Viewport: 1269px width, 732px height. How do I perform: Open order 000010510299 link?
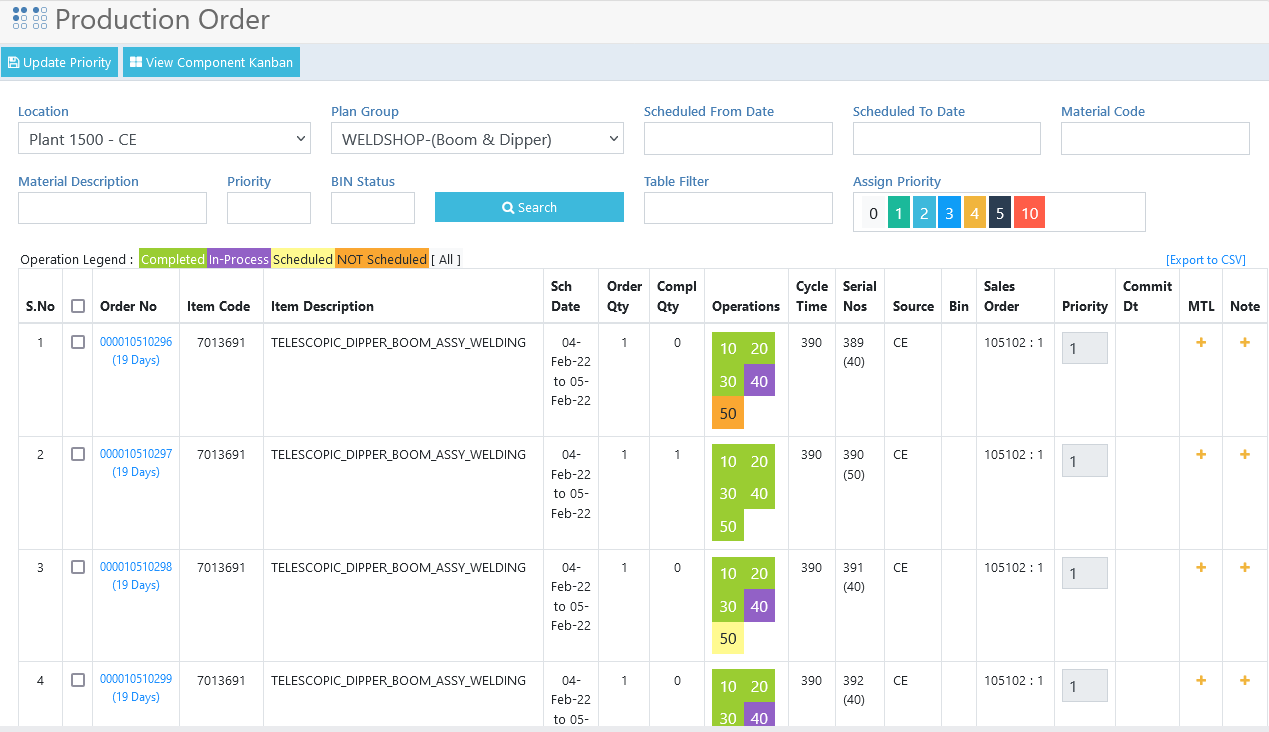click(x=136, y=679)
